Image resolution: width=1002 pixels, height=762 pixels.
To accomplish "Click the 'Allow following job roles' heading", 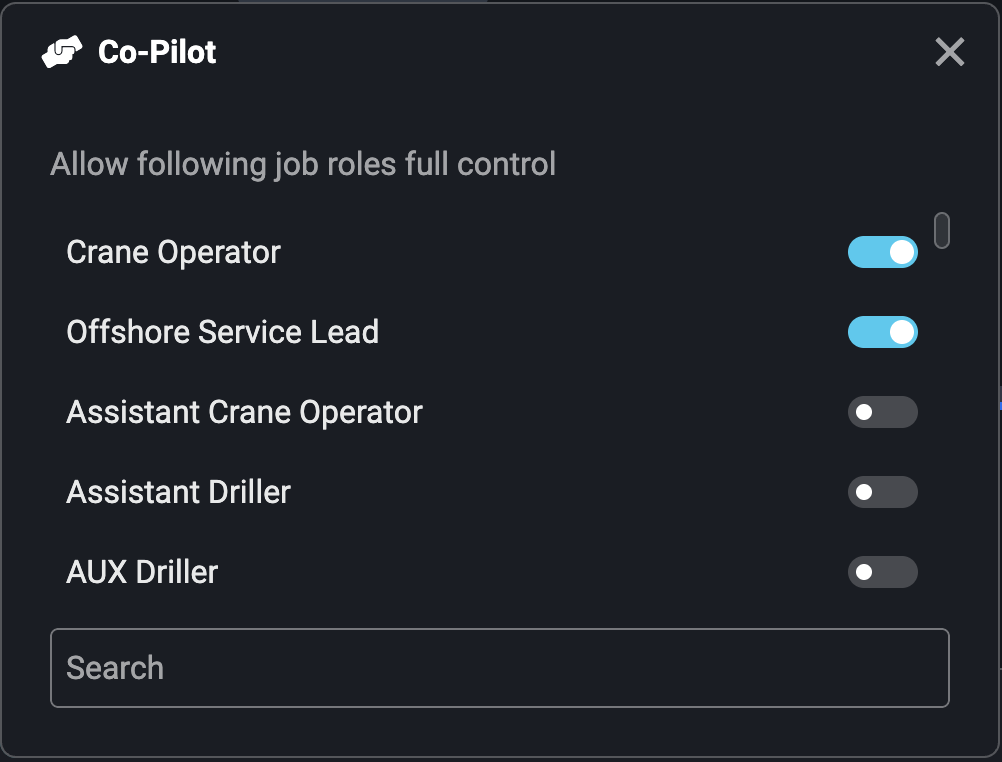I will pos(303,163).
